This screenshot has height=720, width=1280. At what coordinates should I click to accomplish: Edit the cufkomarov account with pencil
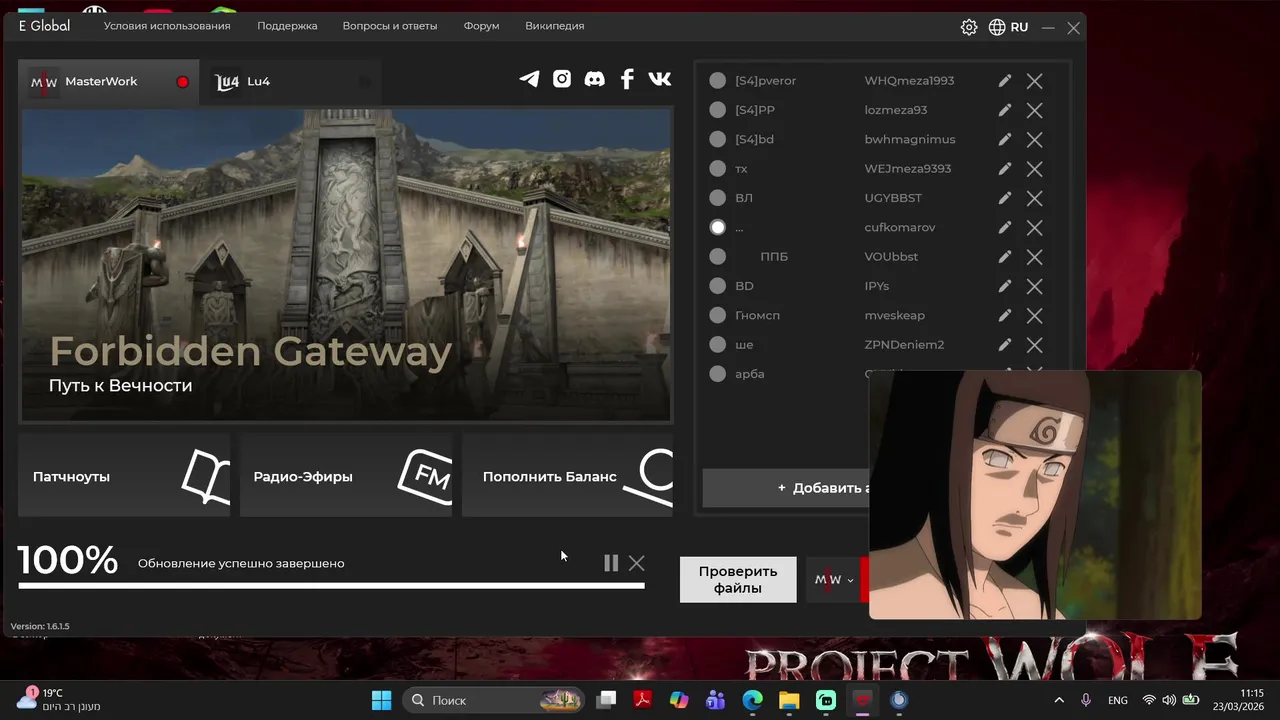tap(1005, 227)
